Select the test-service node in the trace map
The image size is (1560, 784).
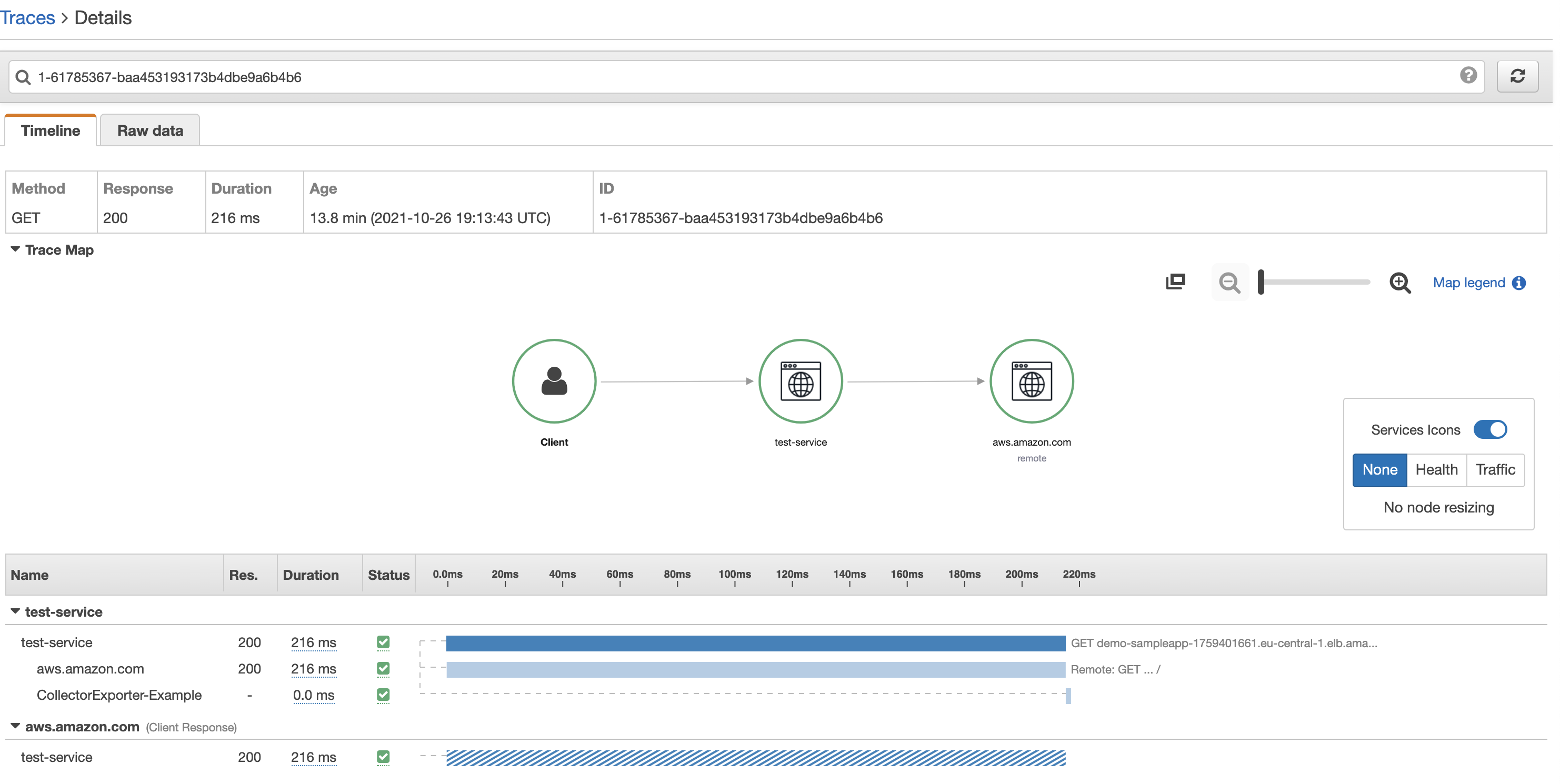coord(801,381)
